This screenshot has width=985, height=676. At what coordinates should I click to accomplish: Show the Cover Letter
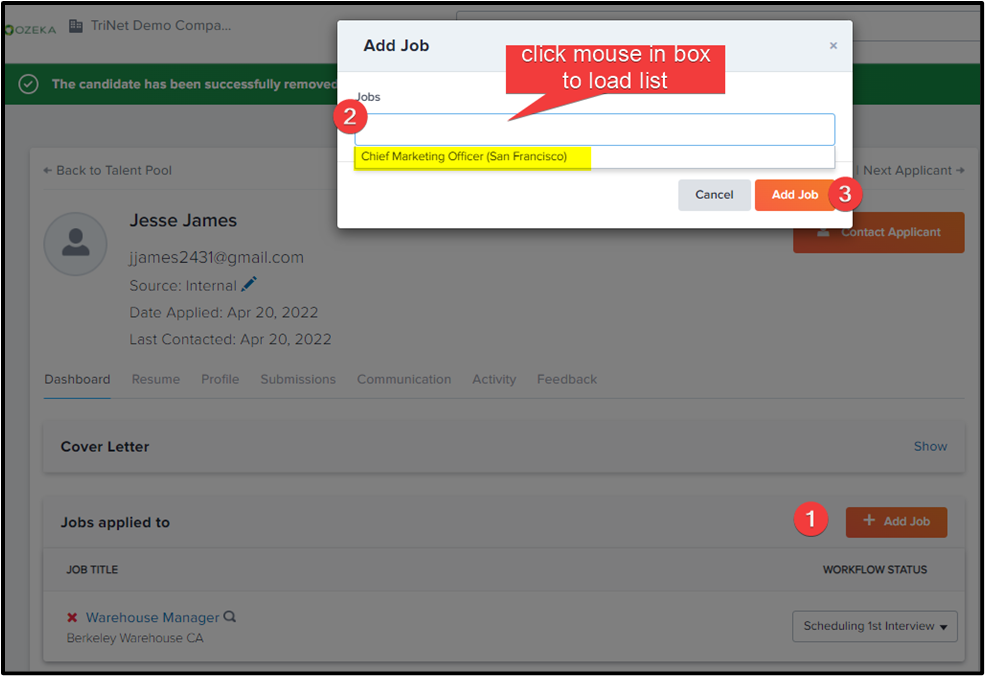[930, 446]
